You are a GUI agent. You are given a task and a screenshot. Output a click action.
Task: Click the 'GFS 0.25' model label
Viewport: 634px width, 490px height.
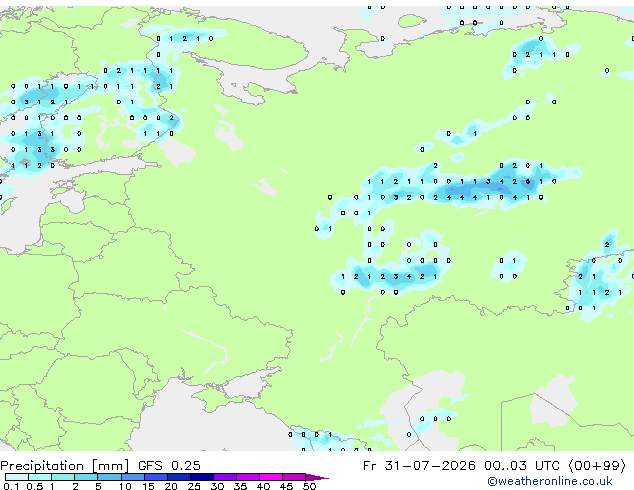click(x=169, y=466)
